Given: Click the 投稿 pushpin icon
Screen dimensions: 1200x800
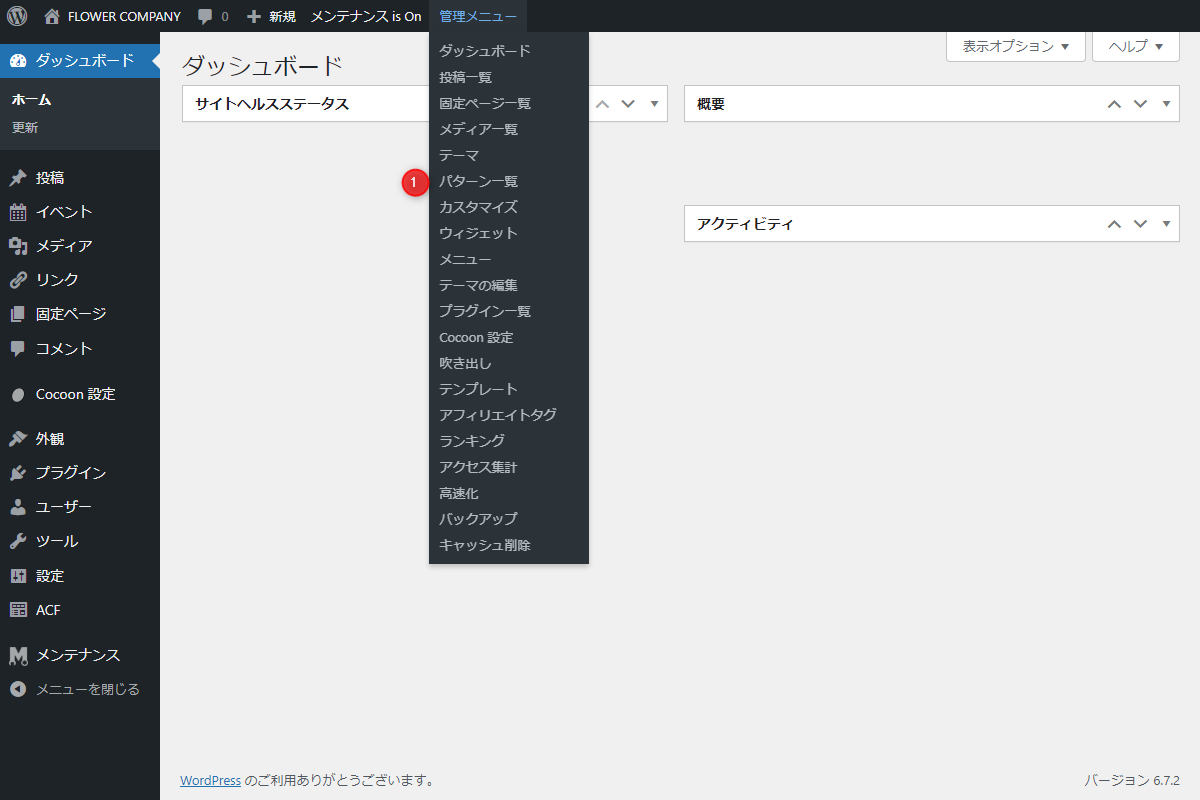Looking at the screenshot, I should click(18, 178).
